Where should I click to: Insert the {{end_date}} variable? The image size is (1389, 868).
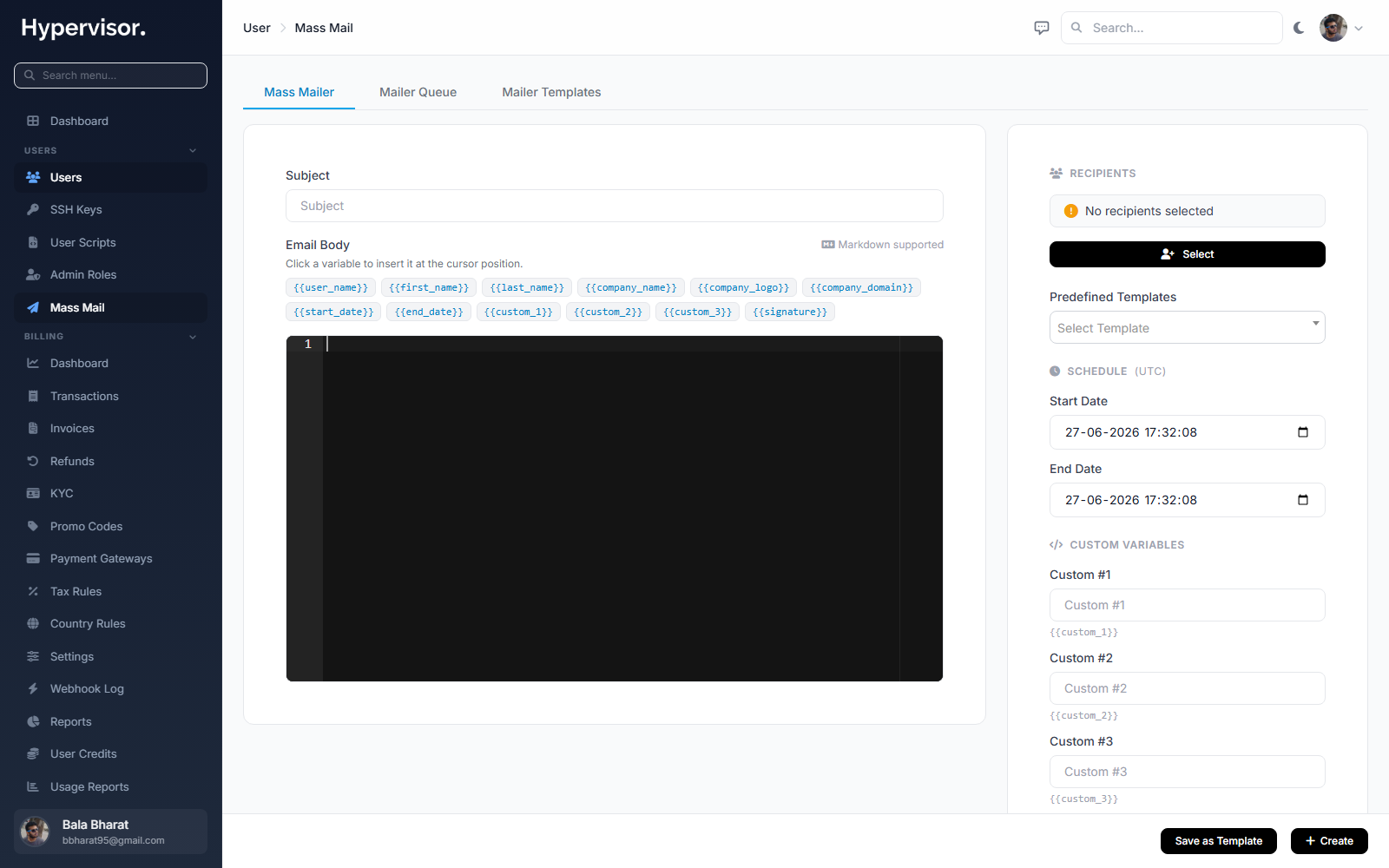(429, 312)
